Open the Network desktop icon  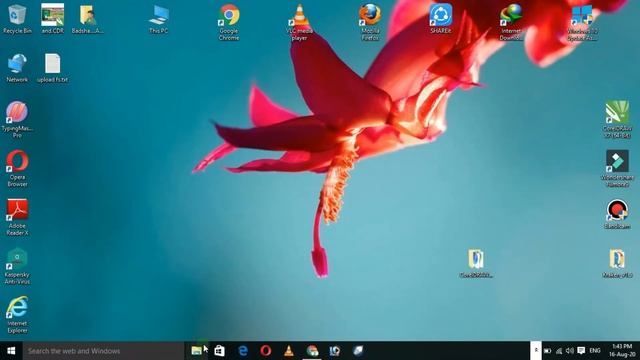(17, 68)
